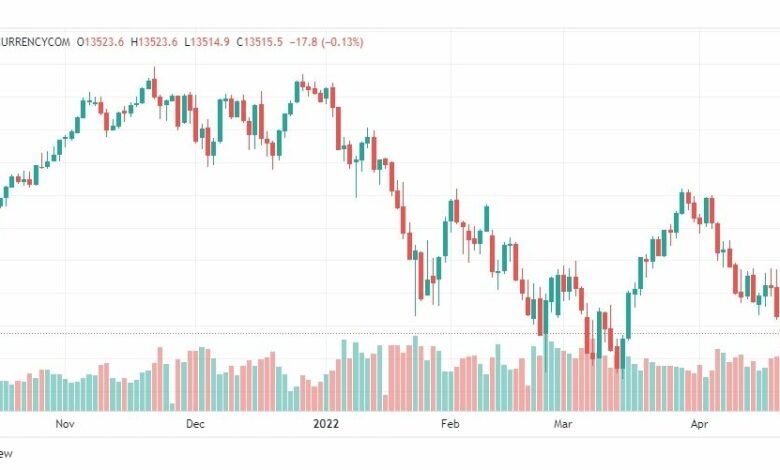Click the close price value C13515.5
The width and height of the screenshot is (780, 470).
tap(259, 42)
